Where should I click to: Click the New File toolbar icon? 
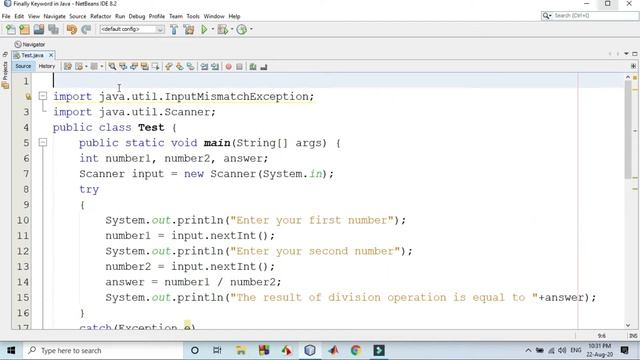11,29
